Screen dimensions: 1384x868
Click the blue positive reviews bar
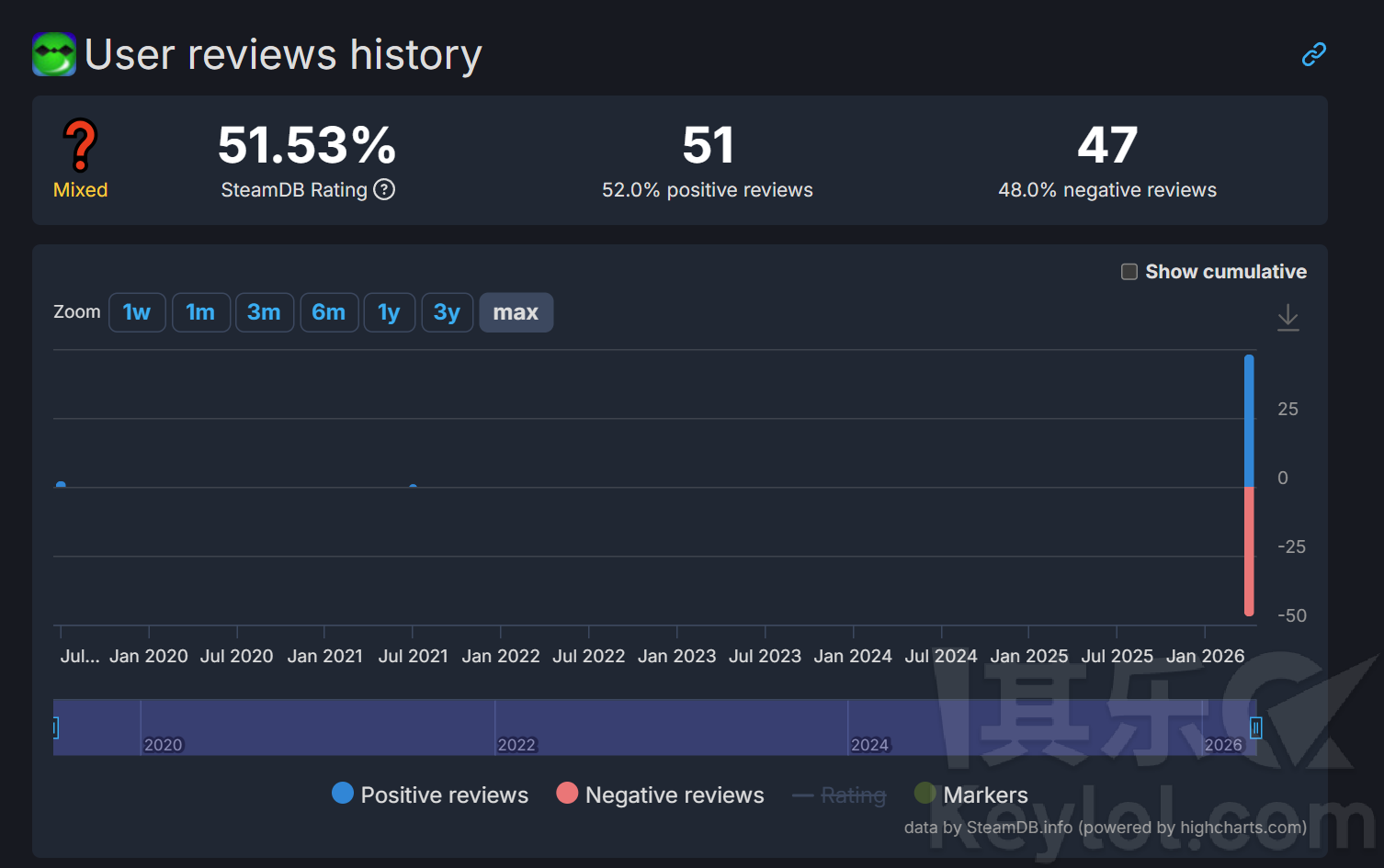click(1249, 421)
